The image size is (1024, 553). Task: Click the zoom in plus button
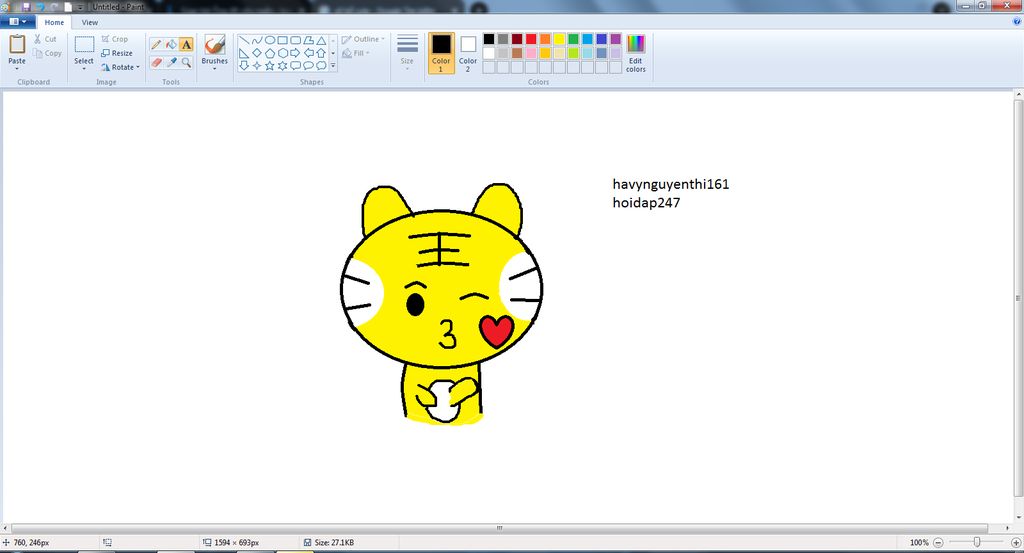tap(1016, 542)
